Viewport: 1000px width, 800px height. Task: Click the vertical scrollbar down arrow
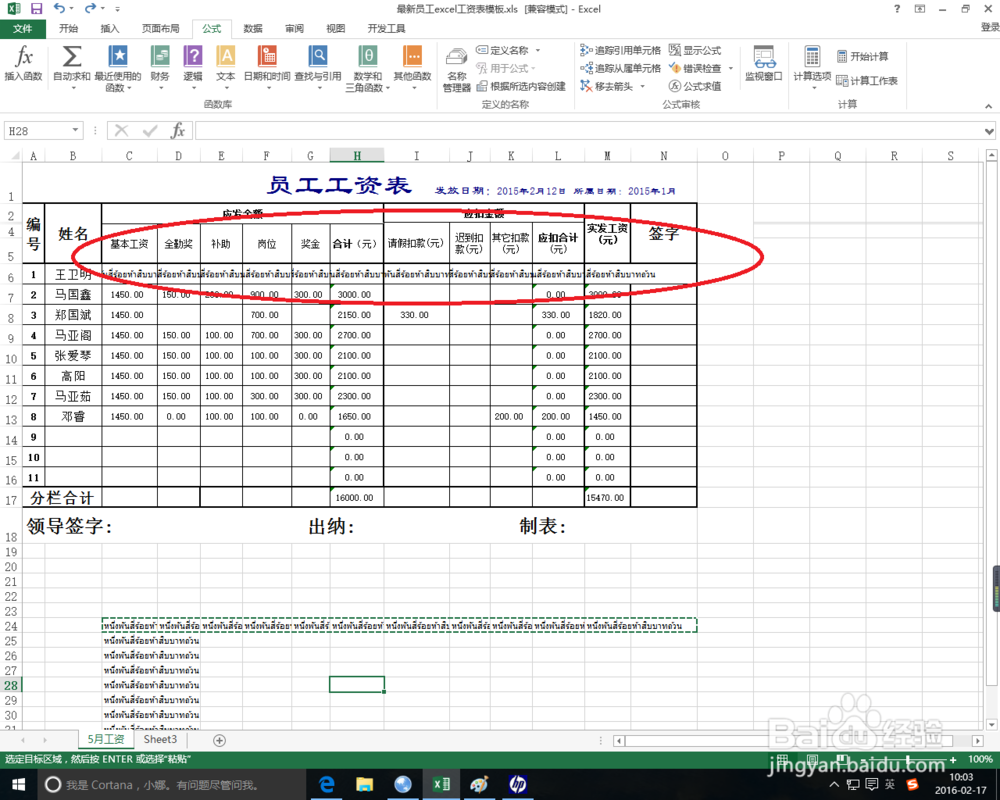[991, 724]
